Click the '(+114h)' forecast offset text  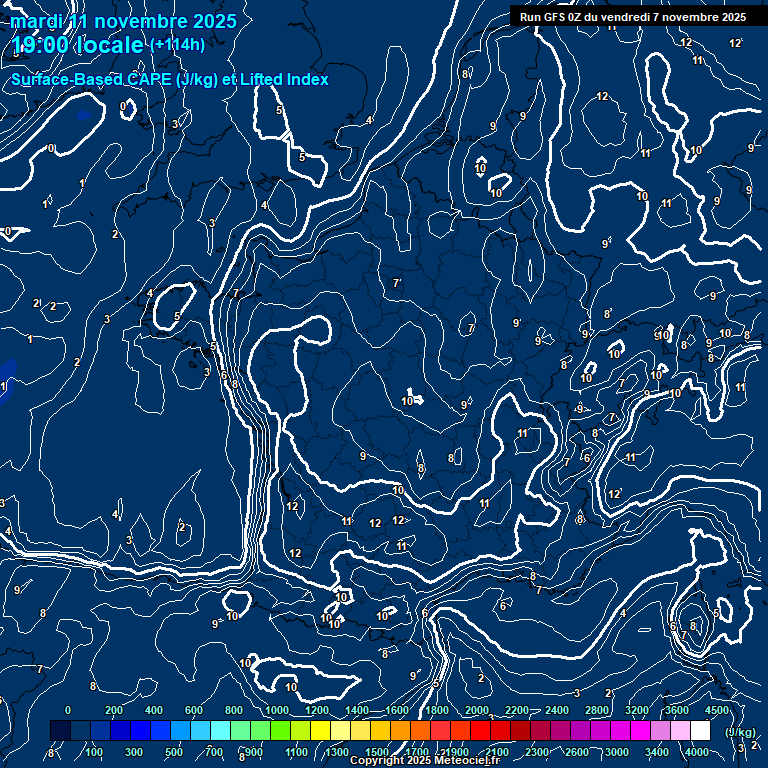tap(177, 45)
